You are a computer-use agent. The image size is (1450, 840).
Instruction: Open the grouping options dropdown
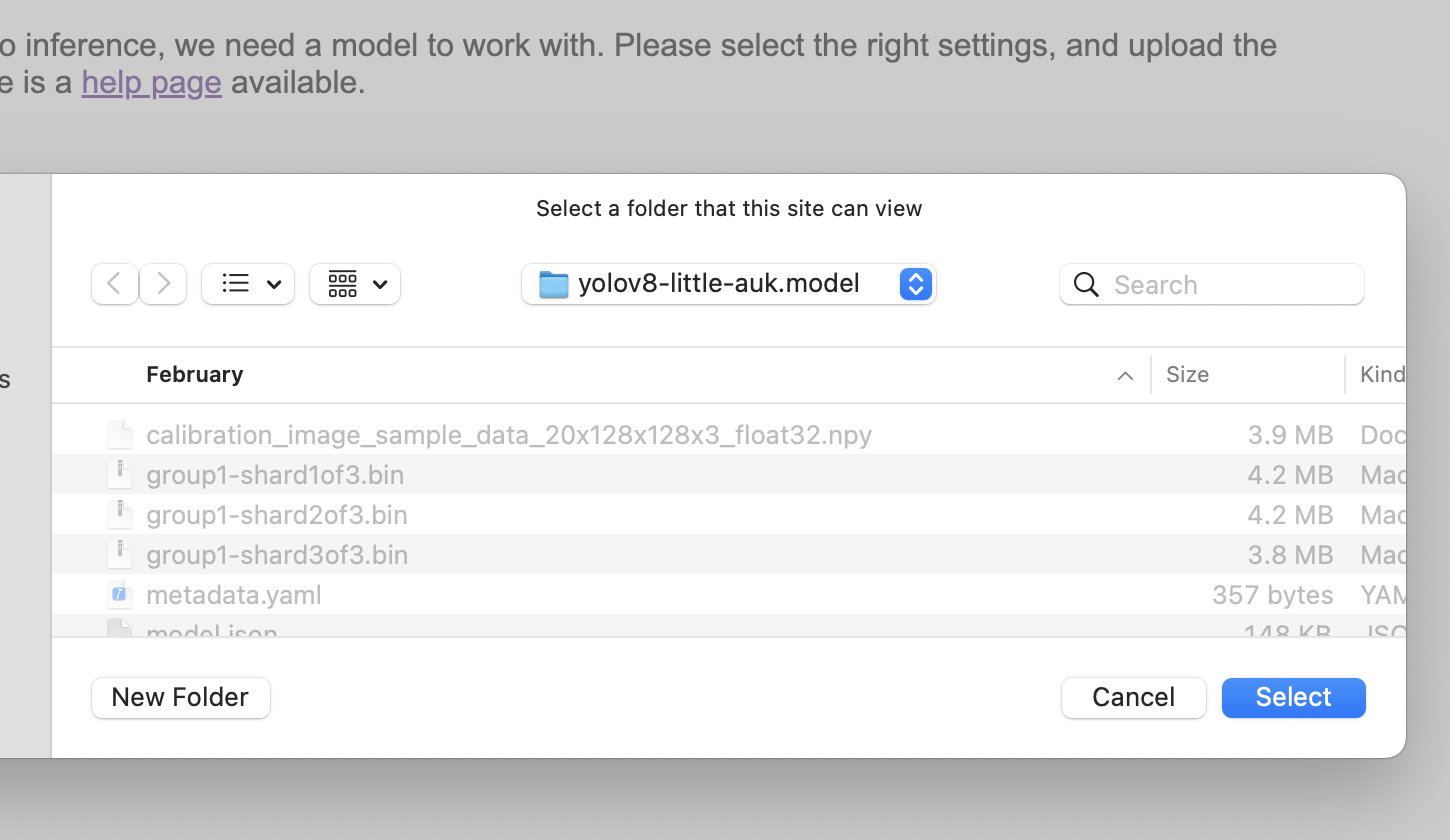355,284
